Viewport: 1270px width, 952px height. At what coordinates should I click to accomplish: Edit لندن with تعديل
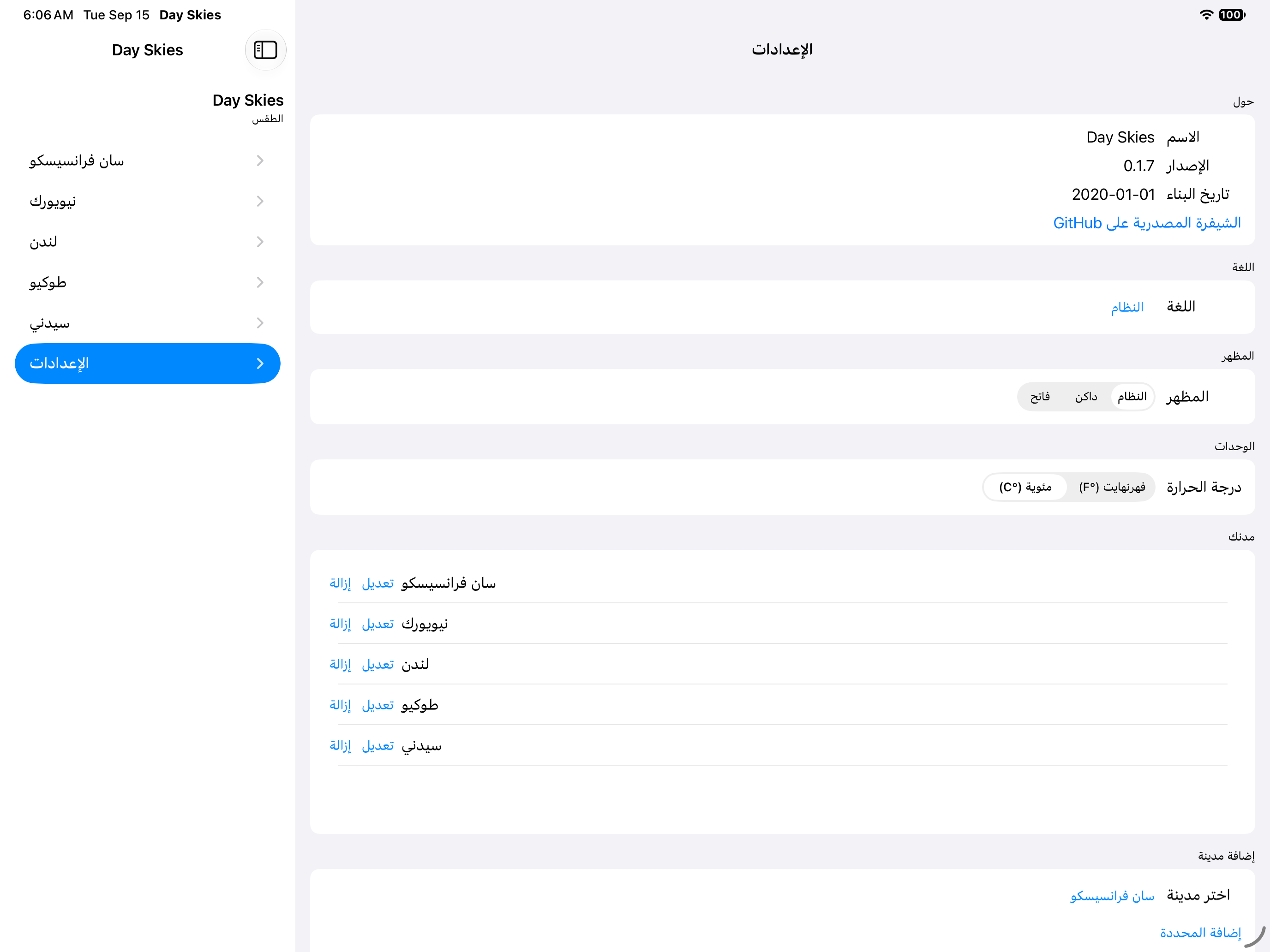(x=378, y=665)
